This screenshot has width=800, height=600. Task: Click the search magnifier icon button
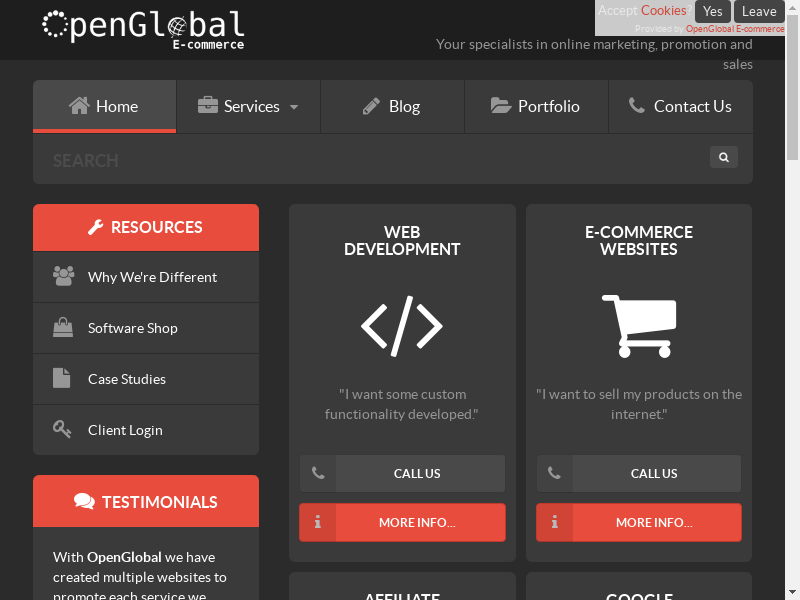(723, 157)
